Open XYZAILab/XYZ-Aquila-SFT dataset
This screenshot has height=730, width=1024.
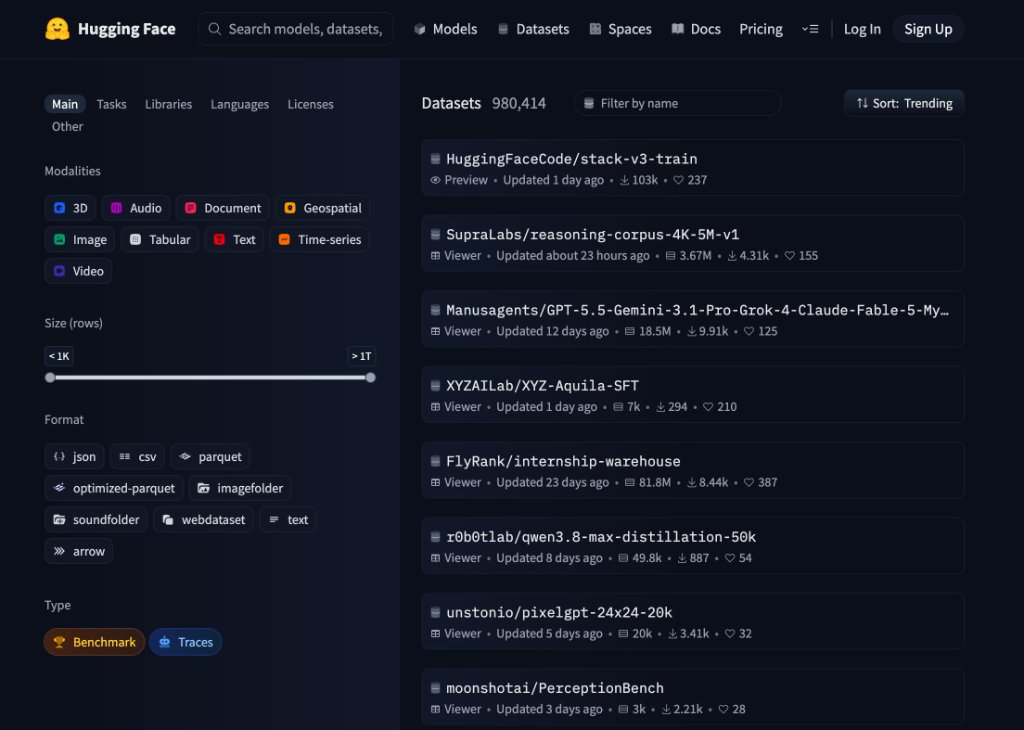click(693, 394)
